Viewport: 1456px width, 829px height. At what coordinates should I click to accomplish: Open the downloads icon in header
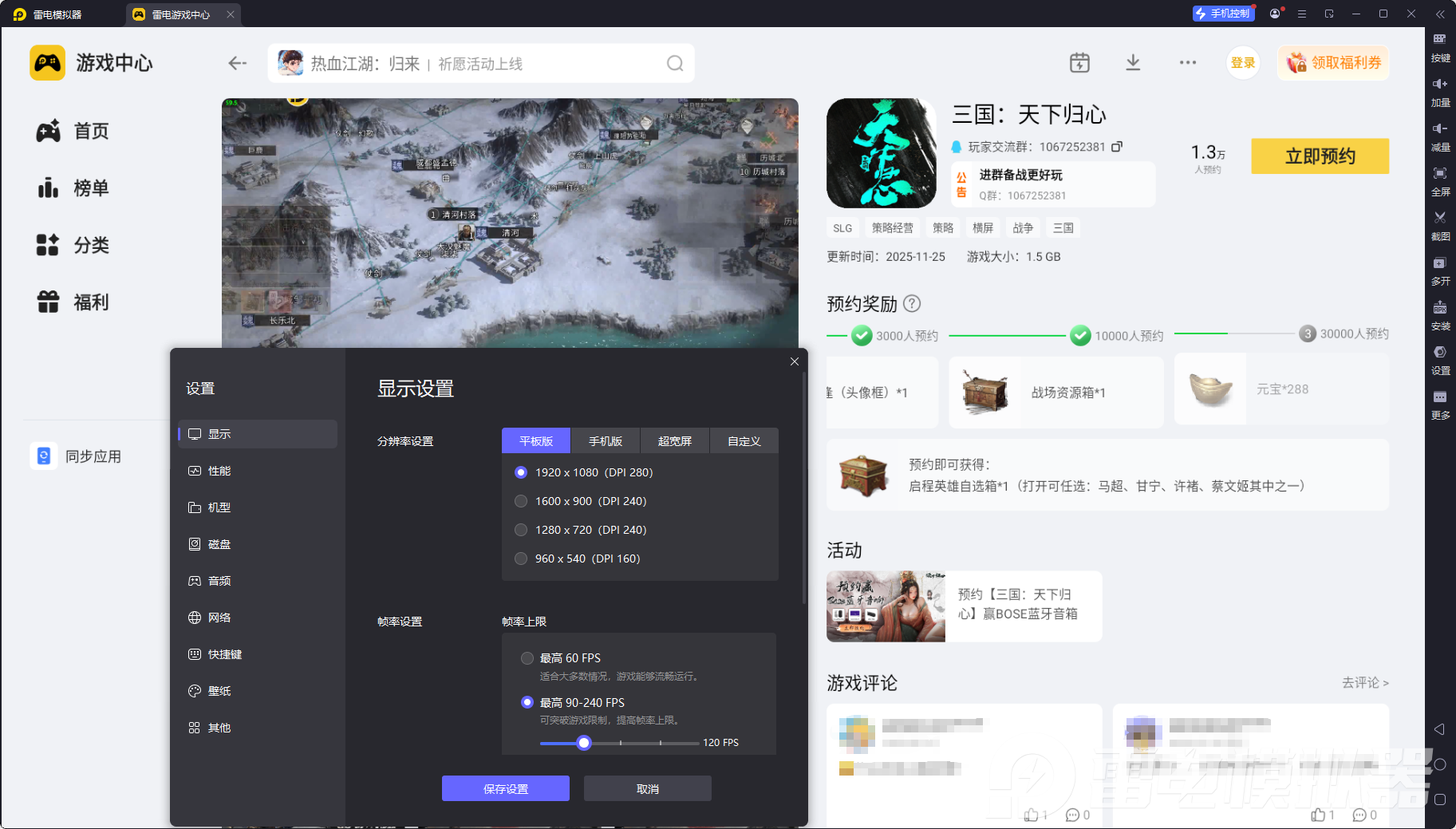(x=1133, y=62)
